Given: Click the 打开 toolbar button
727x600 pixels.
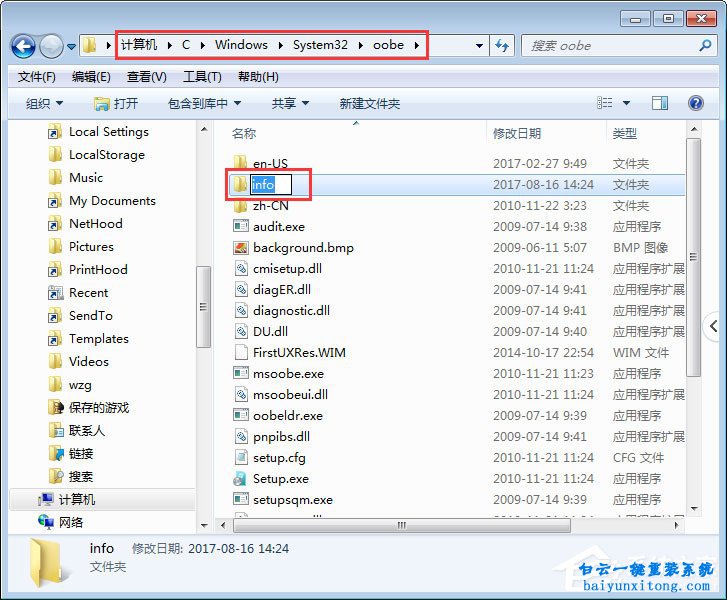Looking at the screenshot, I should pyautogui.click(x=116, y=103).
